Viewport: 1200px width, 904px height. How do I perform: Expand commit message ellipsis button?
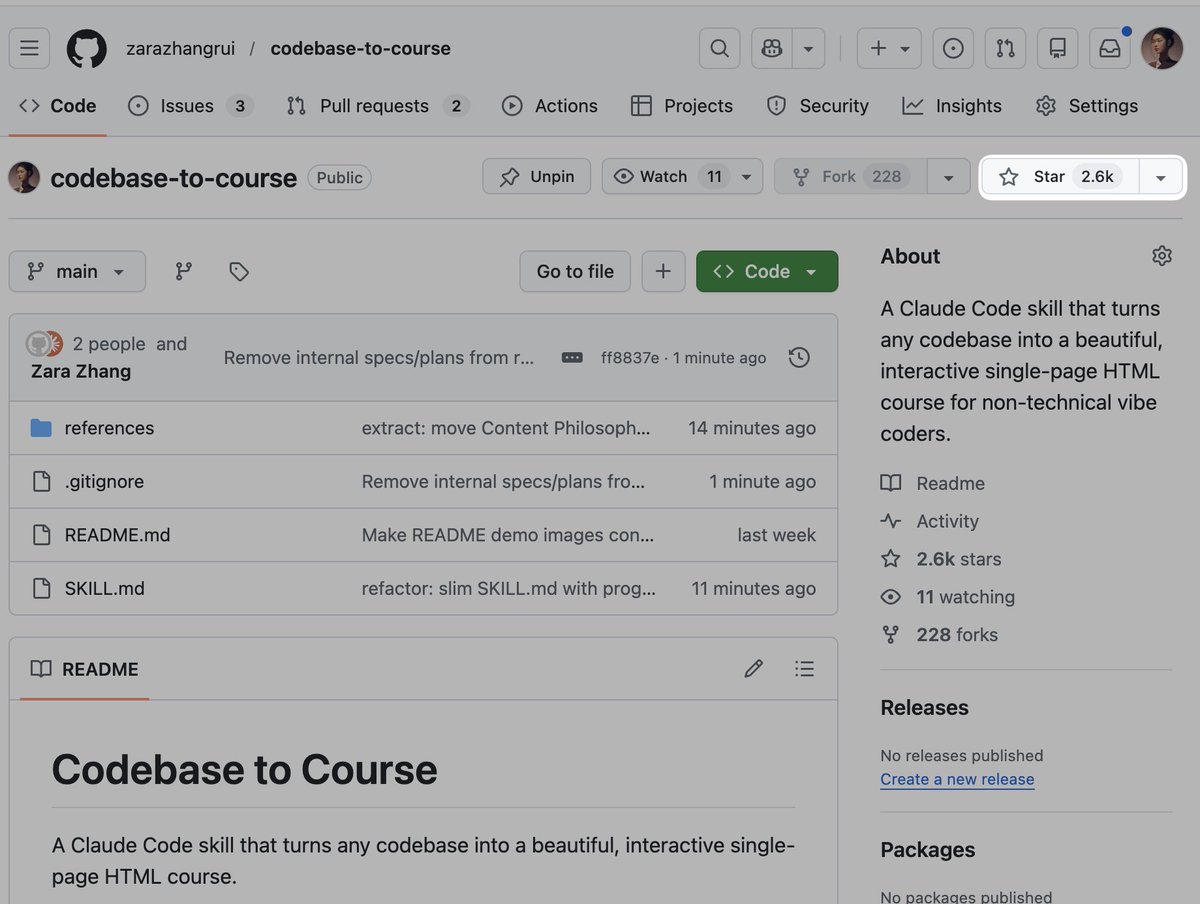(572, 358)
